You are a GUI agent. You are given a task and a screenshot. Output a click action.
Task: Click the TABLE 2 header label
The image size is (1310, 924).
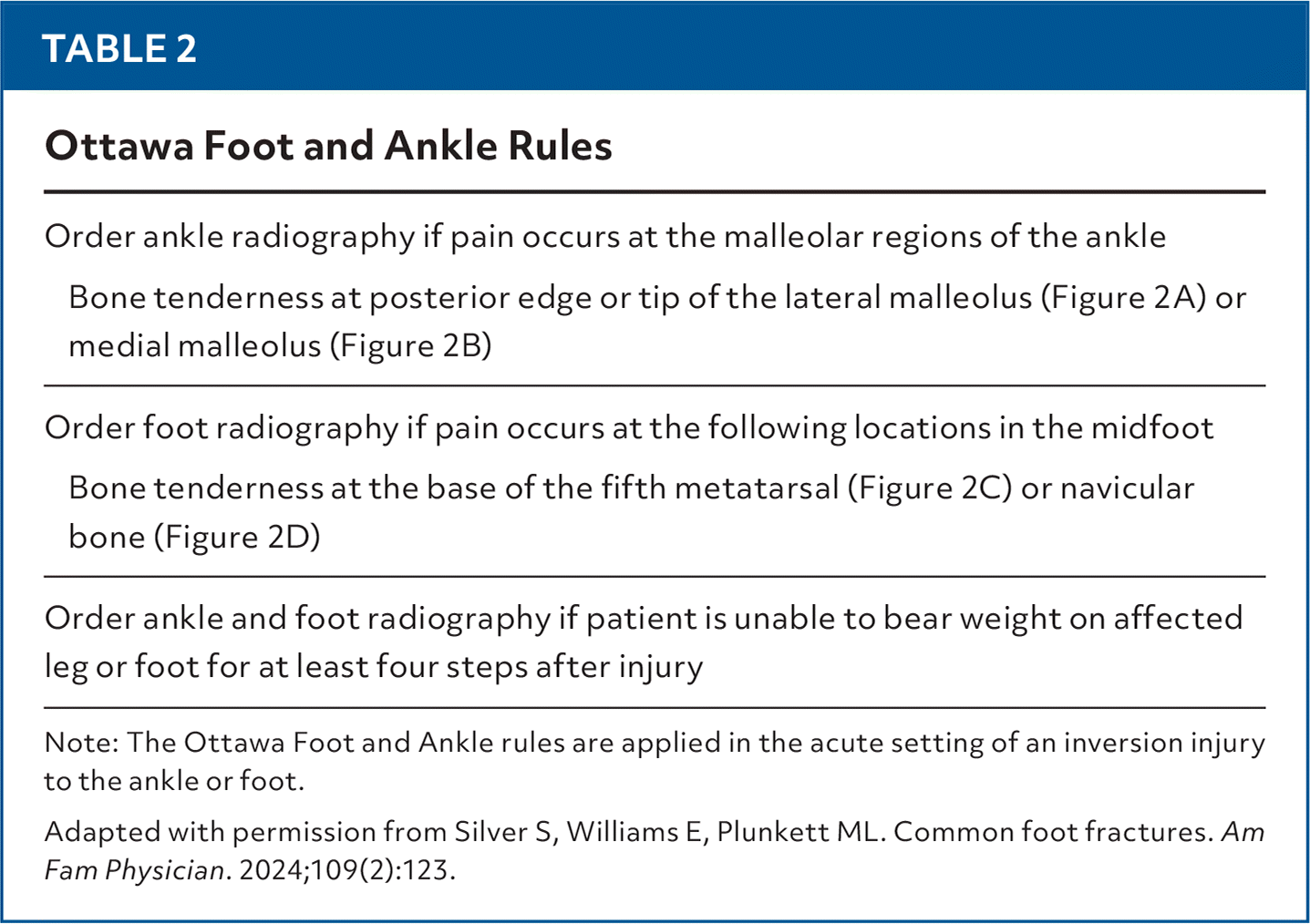(x=119, y=48)
